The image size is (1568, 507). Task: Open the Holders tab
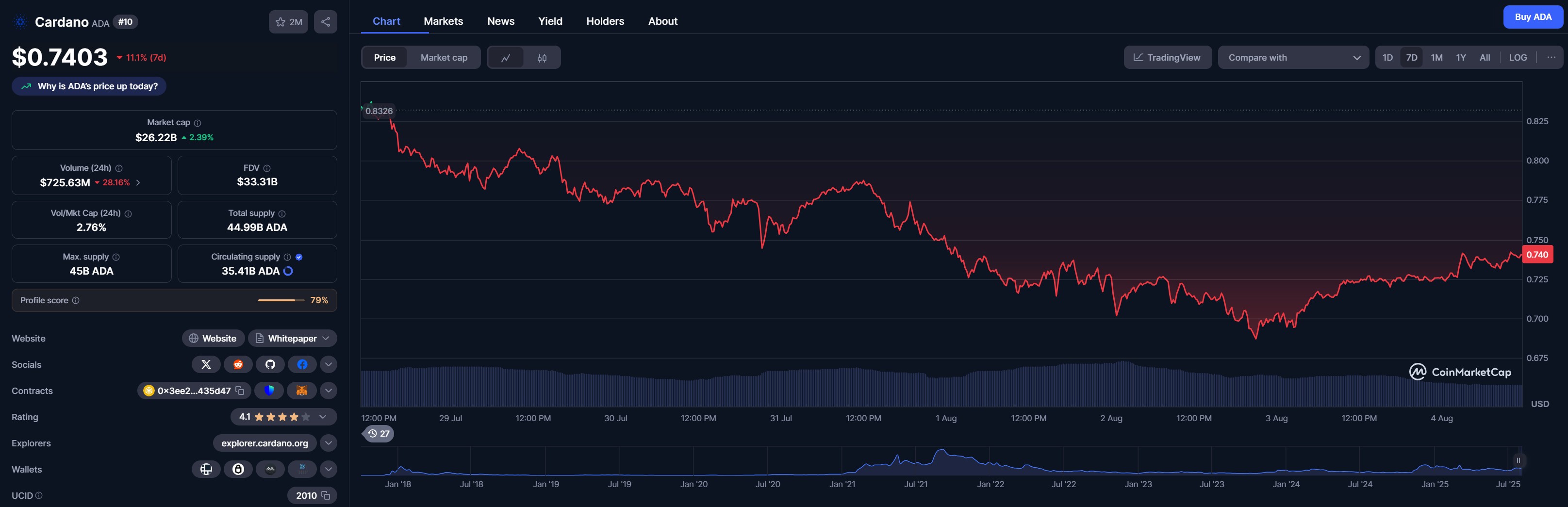[x=604, y=21]
